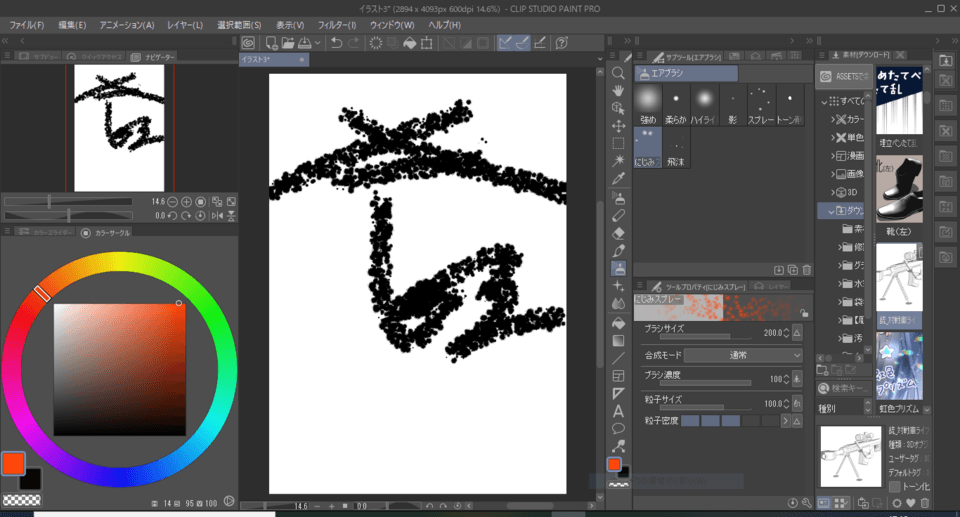960x517 pixels.
Task: Collapse the すべての素材 tree node
Action: pos(825,102)
